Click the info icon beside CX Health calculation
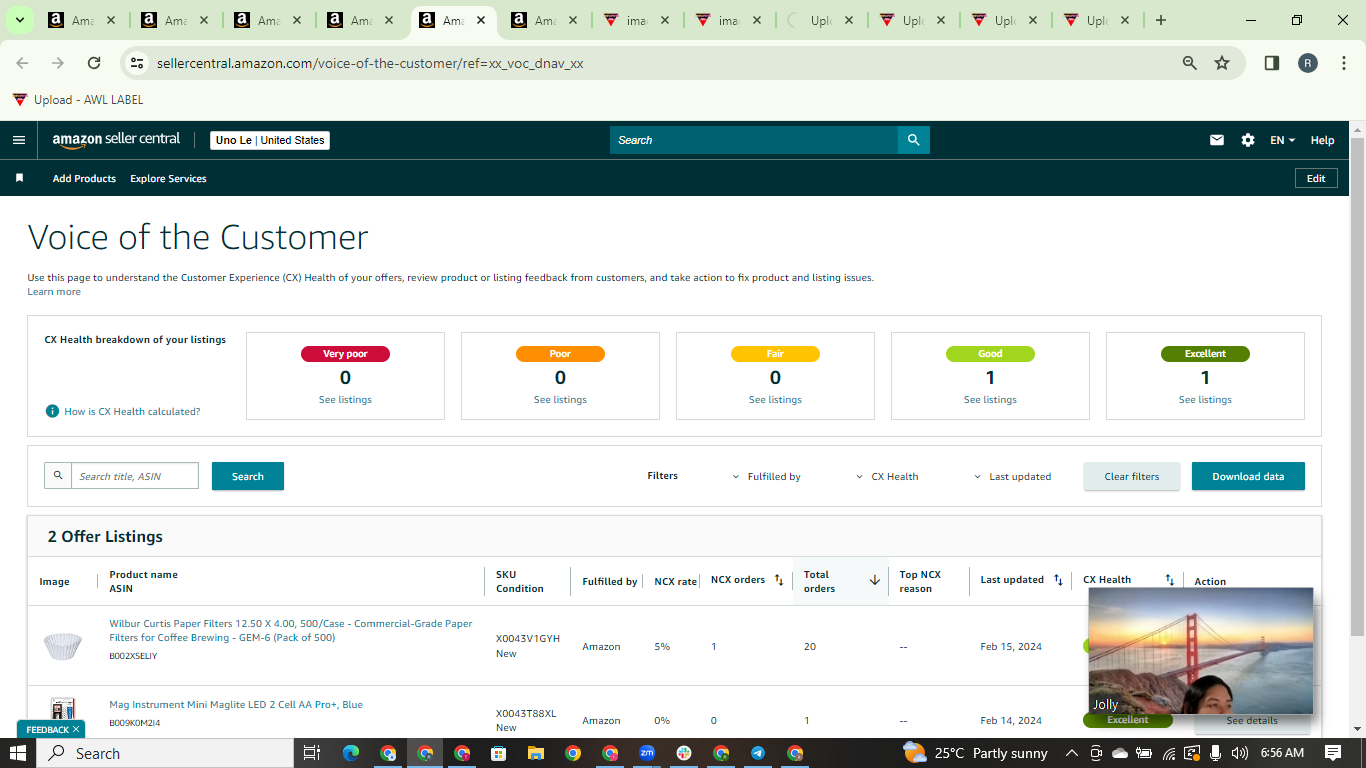The image size is (1366, 768). (52, 411)
